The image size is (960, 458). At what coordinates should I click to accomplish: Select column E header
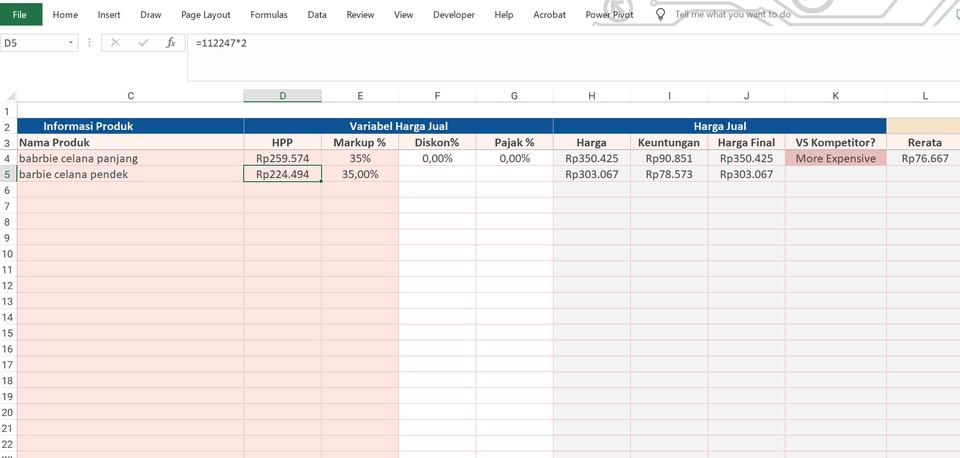click(360, 96)
